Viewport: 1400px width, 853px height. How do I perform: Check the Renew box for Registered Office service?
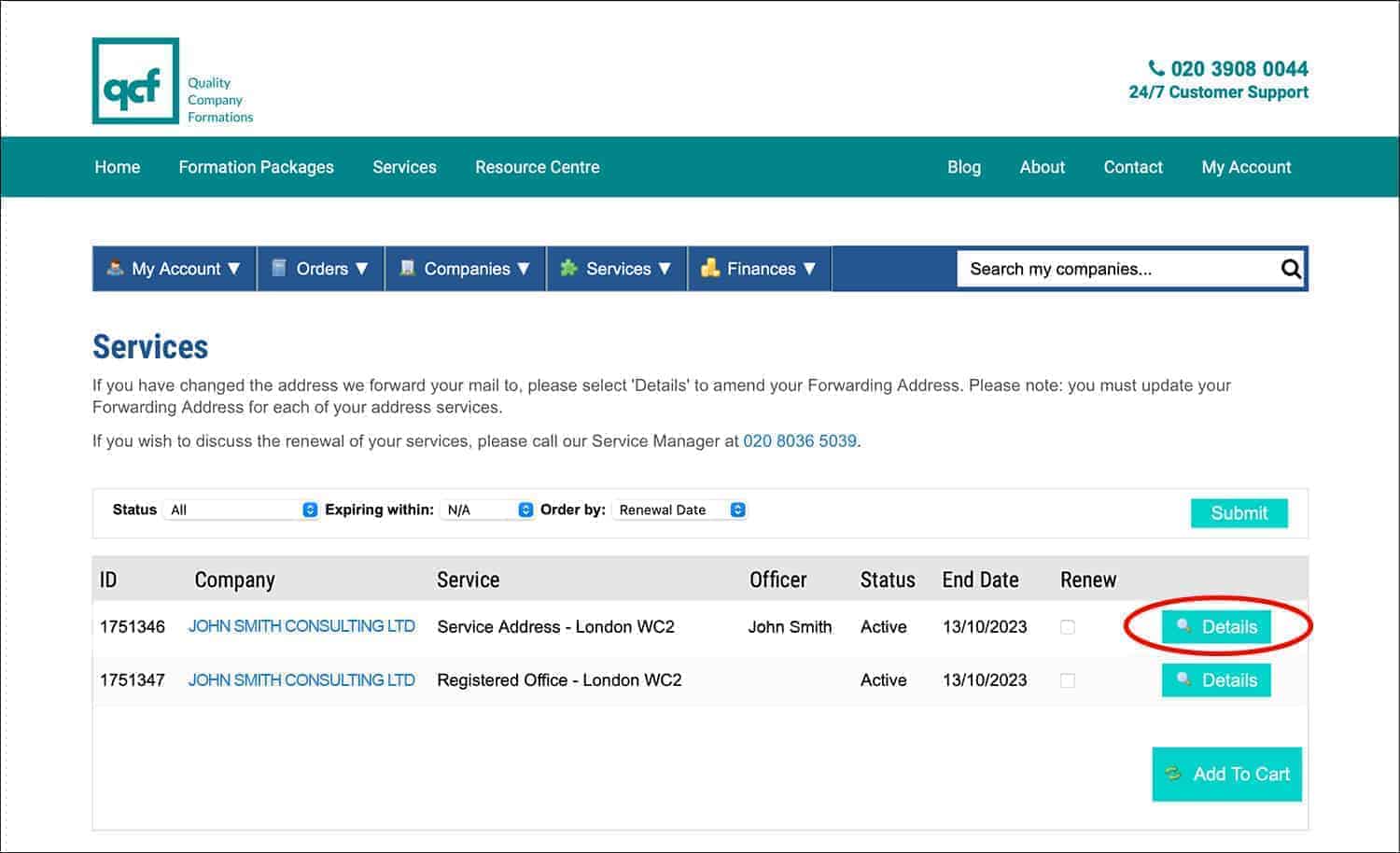(x=1068, y=680)
